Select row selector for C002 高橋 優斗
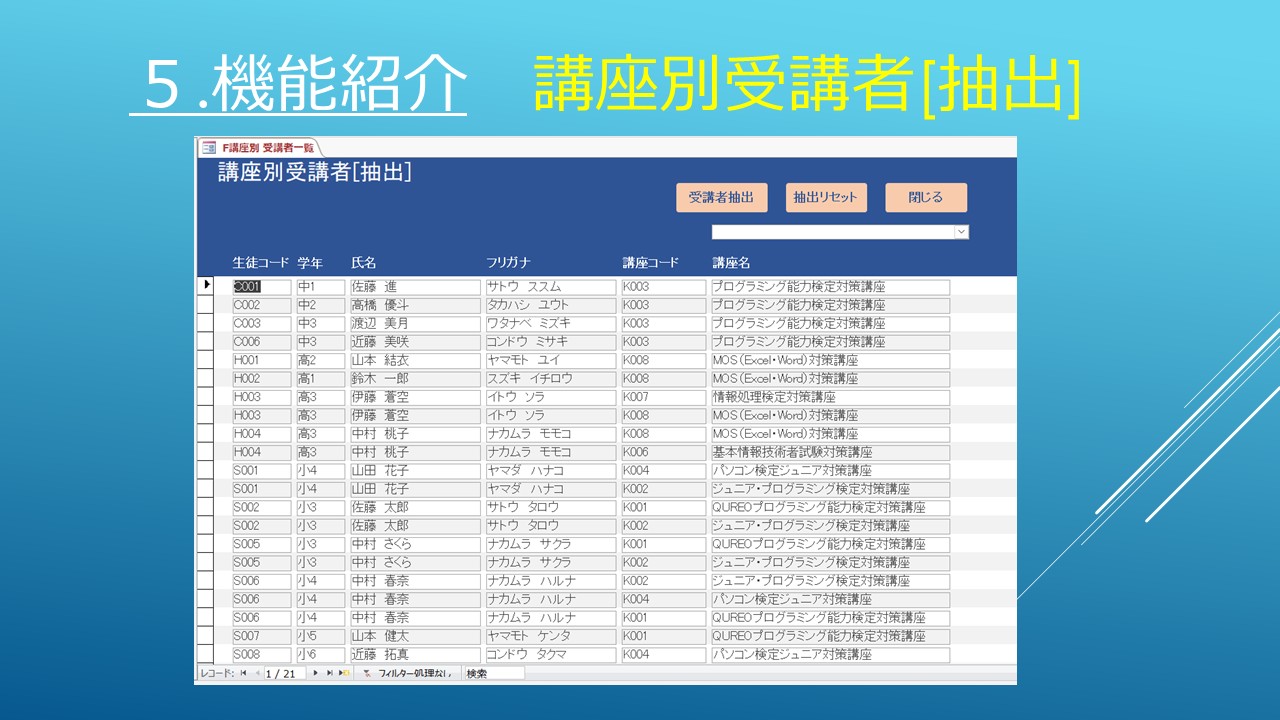This screenshot has height=720, width=1280. click(x=206, y=305)
